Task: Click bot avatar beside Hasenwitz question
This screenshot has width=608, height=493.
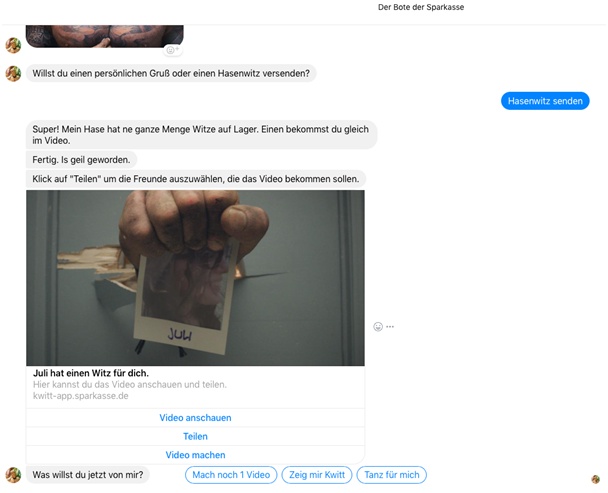Action: click(13, 74)
